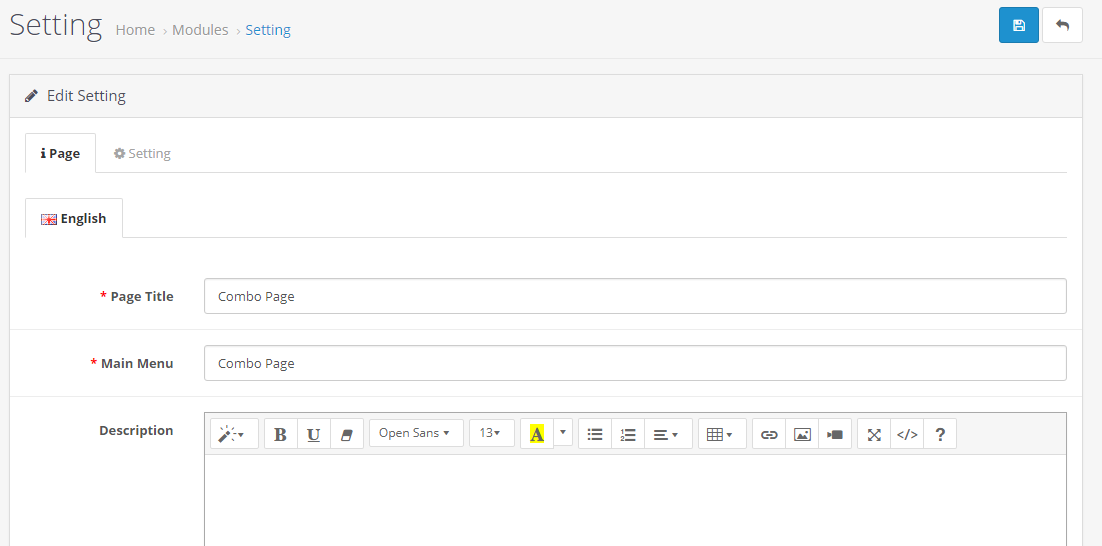Click the blue Save icon button
This screenshot has width=1102, height=546.
[x=1018, y=25]
